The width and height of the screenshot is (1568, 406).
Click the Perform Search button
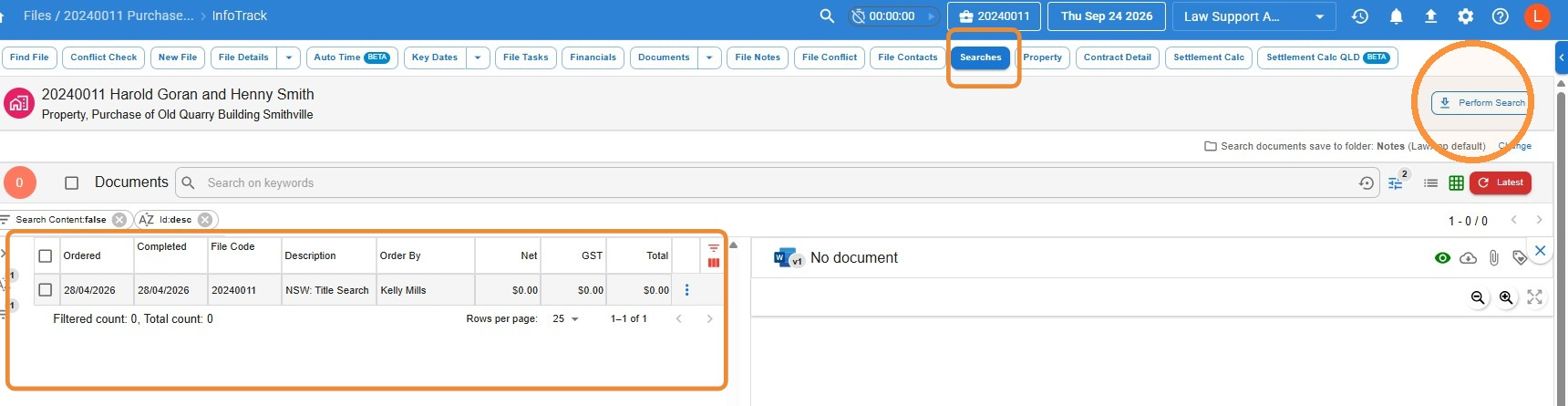click(1482, 103)
